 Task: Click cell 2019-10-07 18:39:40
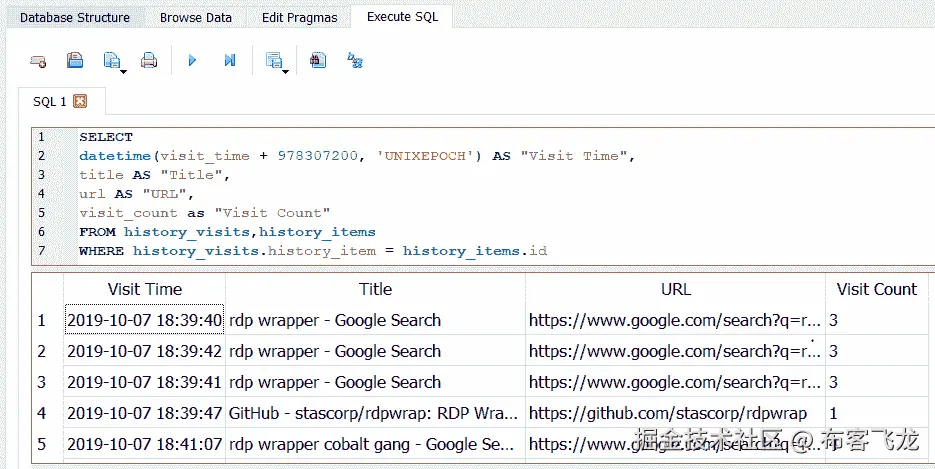click(145, 320)
